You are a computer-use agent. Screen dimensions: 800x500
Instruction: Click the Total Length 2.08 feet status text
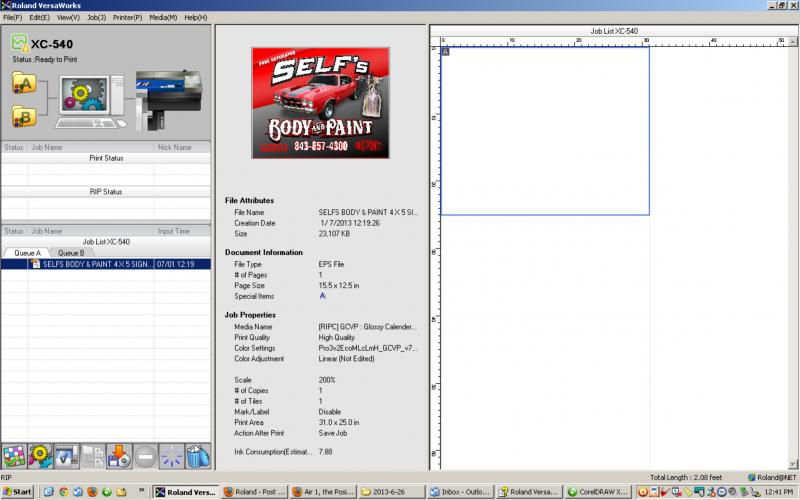click(x=686, y=478)
